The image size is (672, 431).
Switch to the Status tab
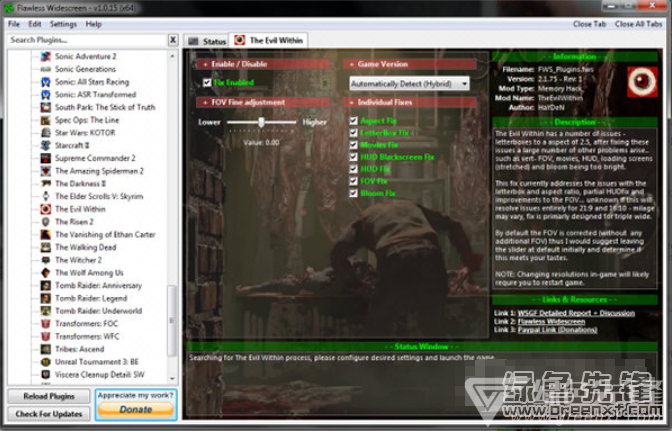(207, 41)
